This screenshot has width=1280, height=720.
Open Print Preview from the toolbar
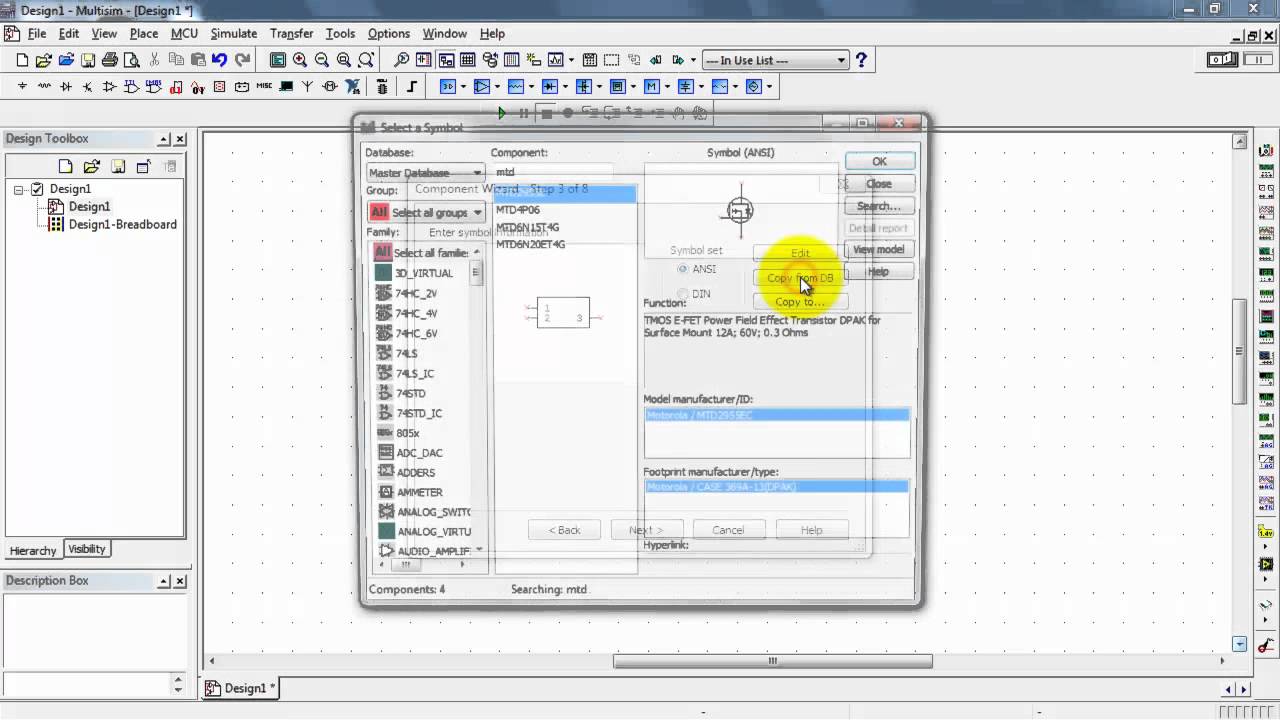[131, 60]
